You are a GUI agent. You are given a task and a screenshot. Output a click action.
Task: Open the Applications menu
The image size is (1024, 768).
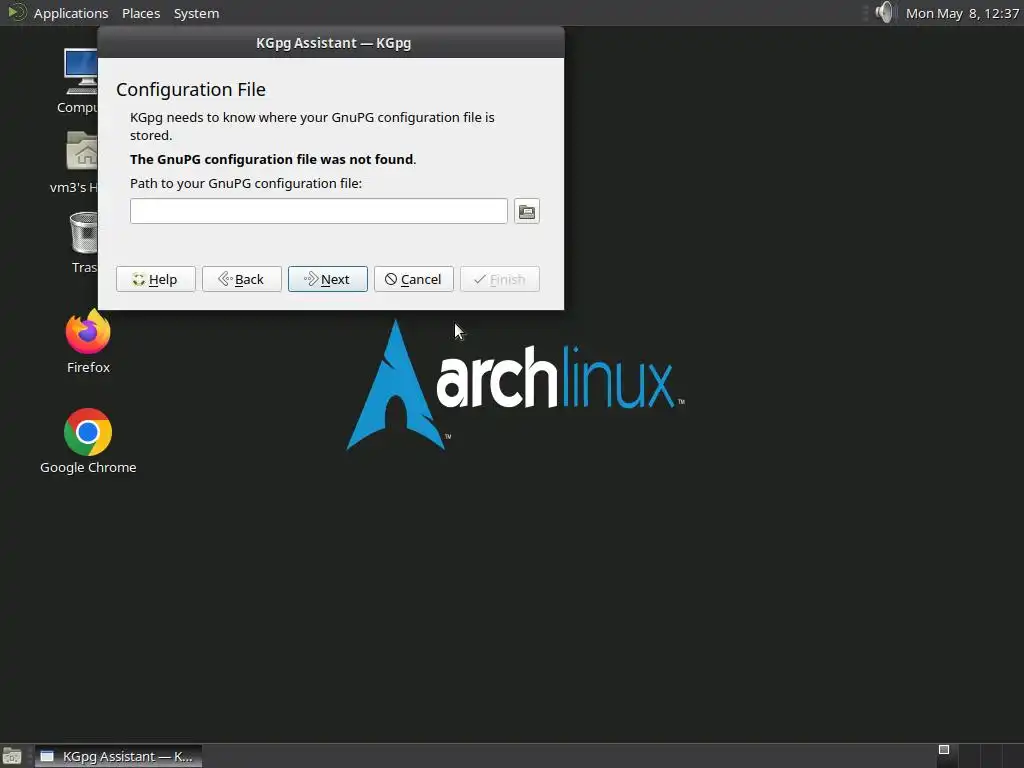click(71, 13)
